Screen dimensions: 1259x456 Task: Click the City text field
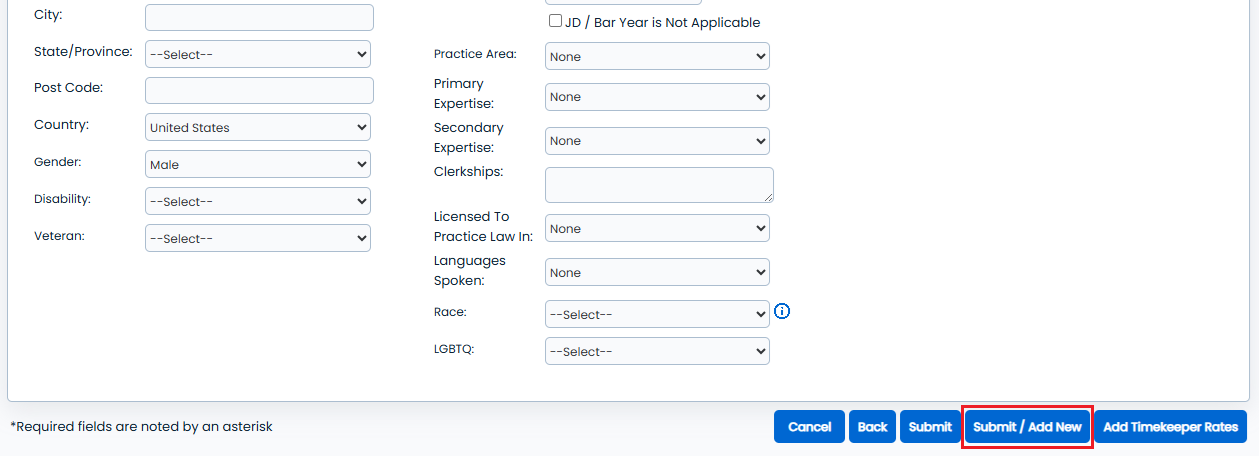pyautogui.click(x=259, y=17)
